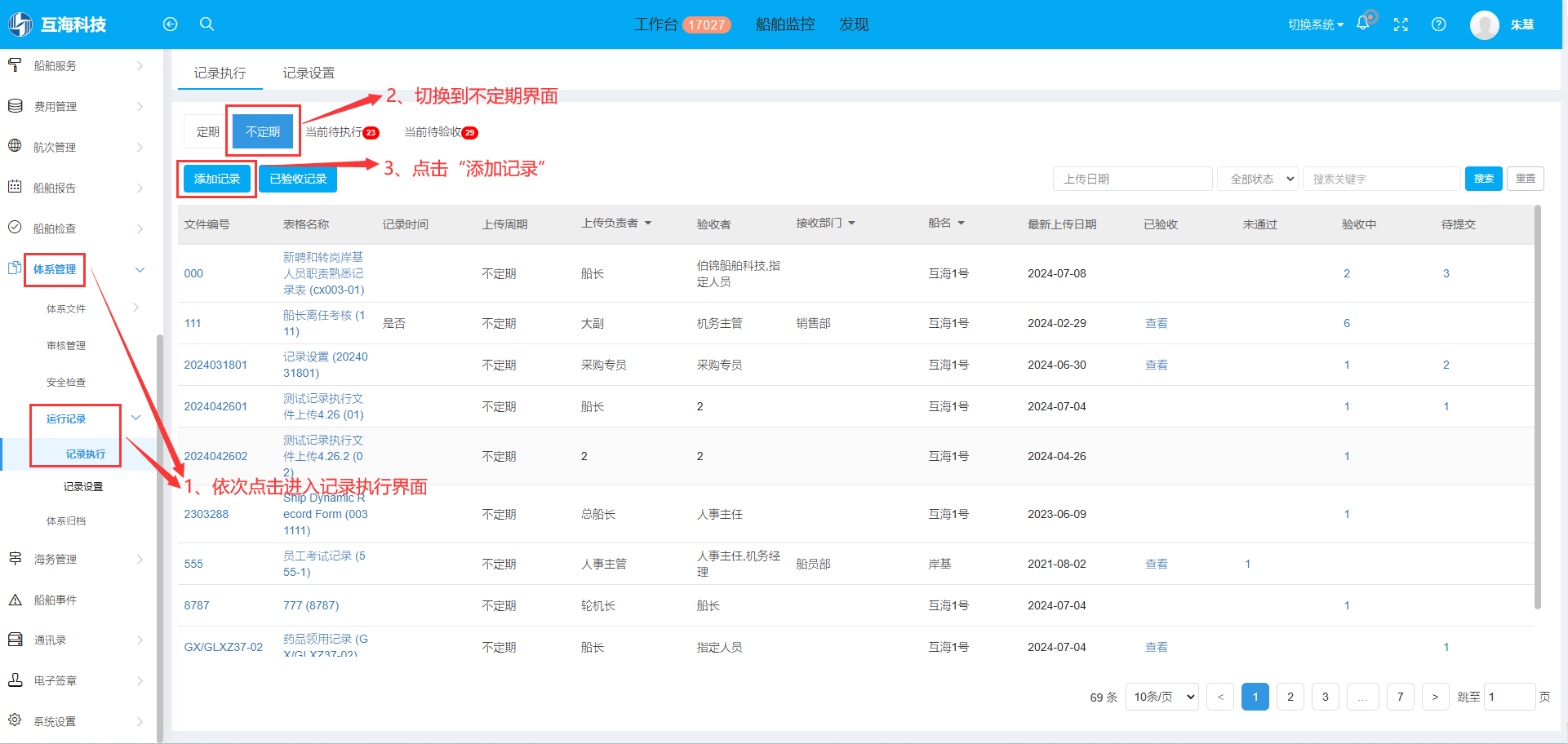Click the 已验收记录 button
1568x744 pixels.
click(x=298, y=179)
